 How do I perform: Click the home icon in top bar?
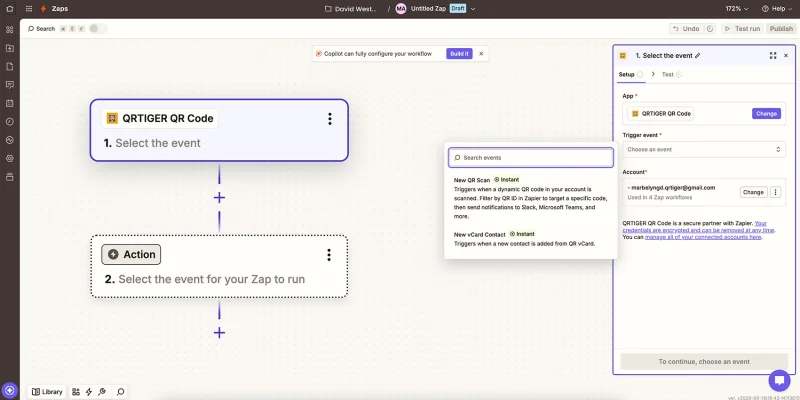[10, 9]
